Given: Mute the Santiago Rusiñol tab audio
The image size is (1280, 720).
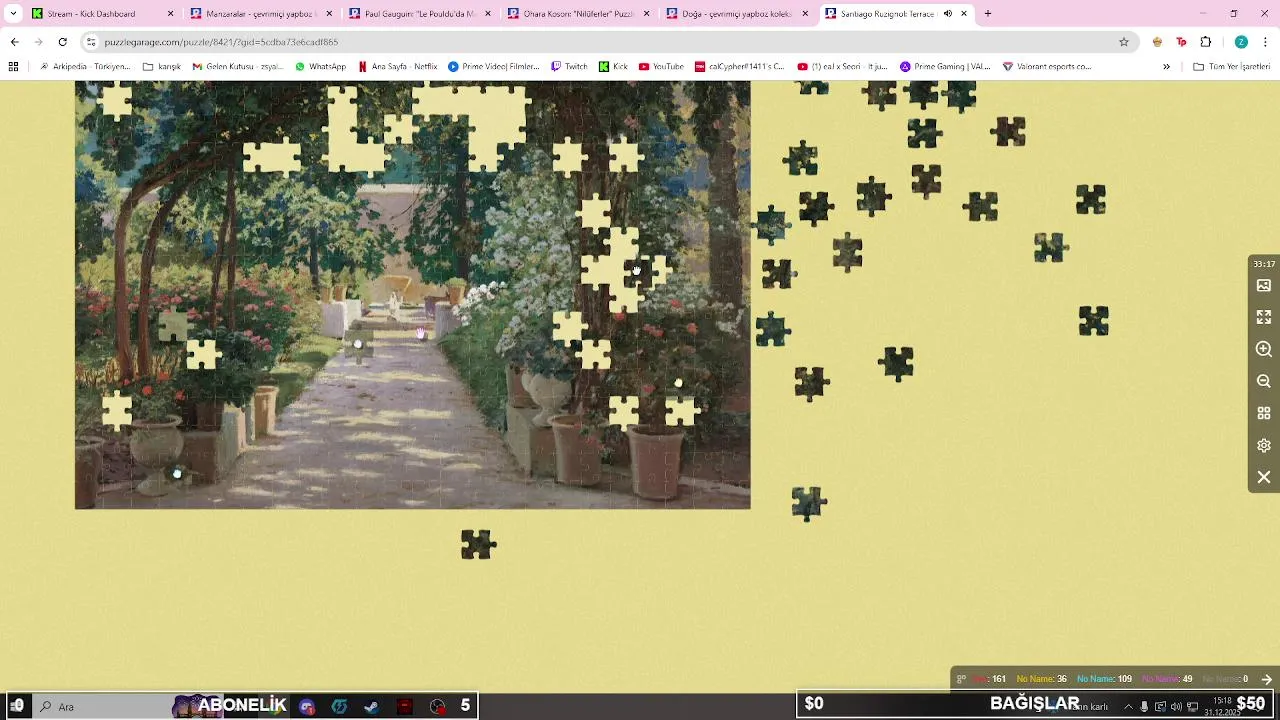Looking at the screenshot, I should tap(947, 14).
